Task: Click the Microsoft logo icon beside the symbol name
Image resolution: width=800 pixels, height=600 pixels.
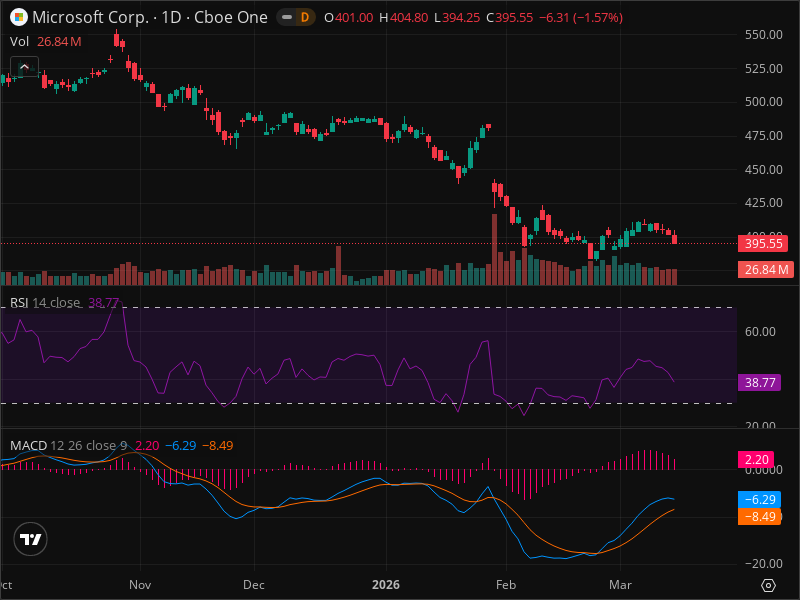Action: click(x=19, y=17)
